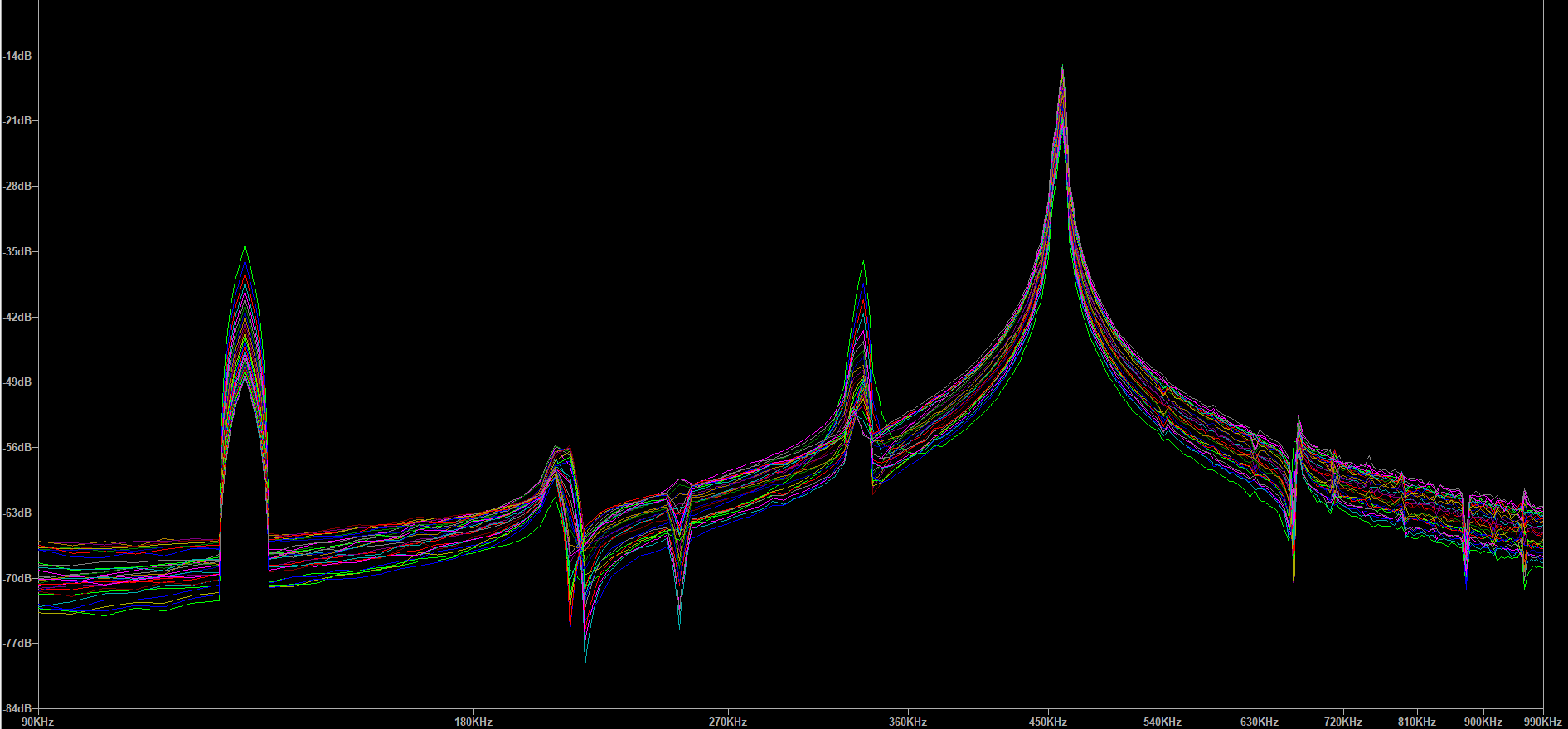Click the 450KHz horizontal axis label

click(x=1048, y=722)
